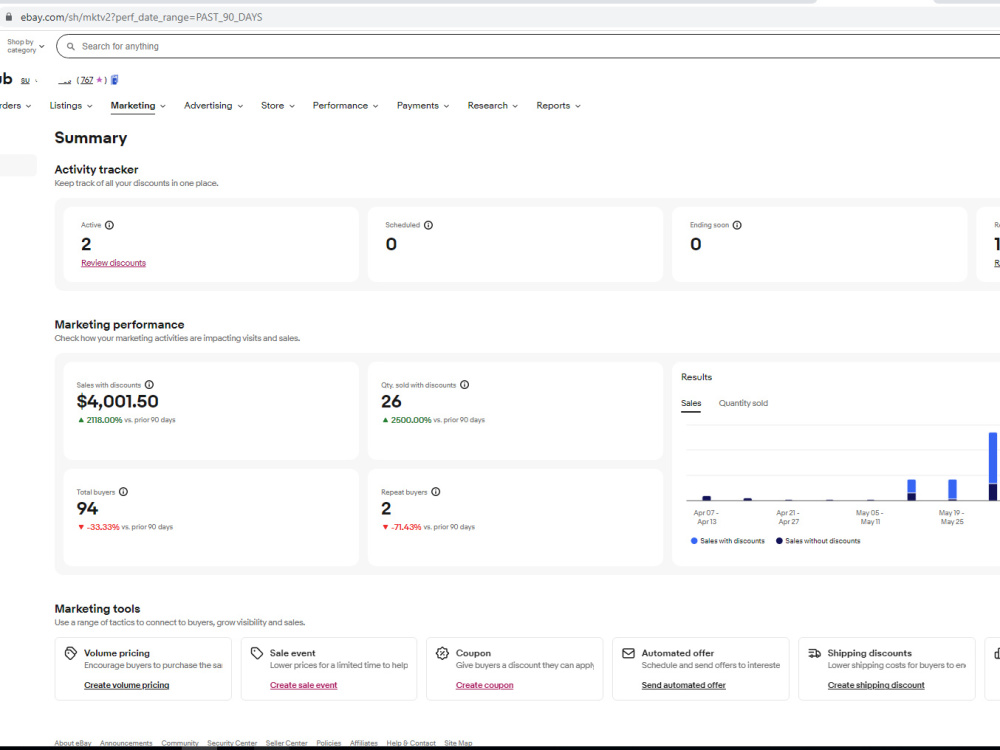1000x750 pixels.
Task: Open the 767 feedback score link
Action: 87,80
